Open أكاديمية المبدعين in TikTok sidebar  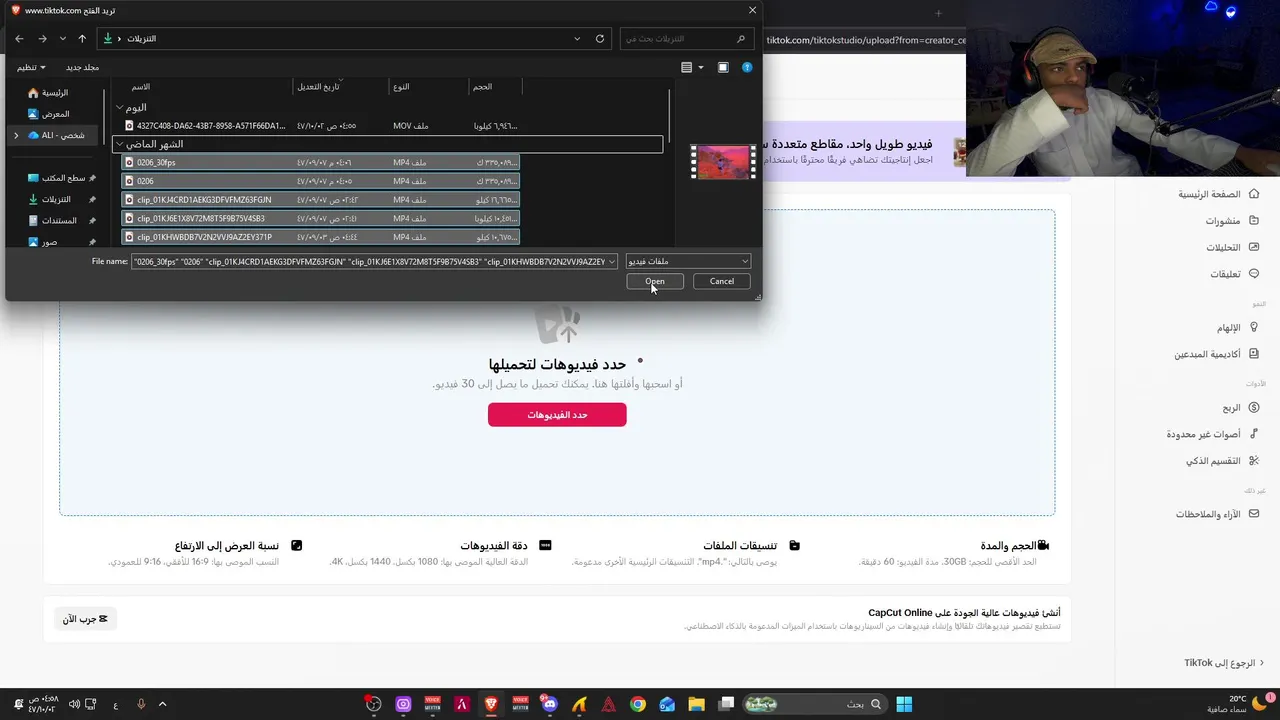point(1216,354)
